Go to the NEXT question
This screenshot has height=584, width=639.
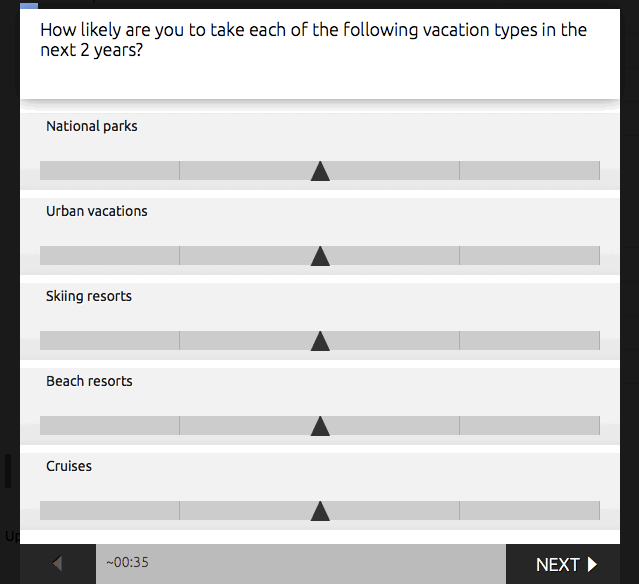point(563,564)
